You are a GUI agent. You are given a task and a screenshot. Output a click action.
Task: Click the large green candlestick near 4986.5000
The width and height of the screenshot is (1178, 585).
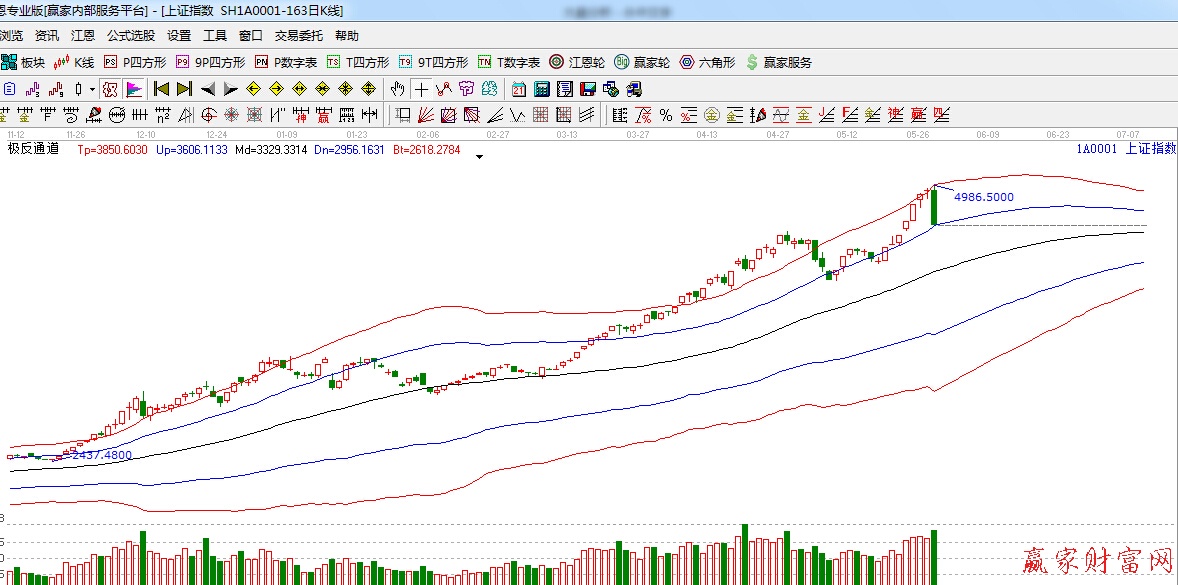[933, 207]
